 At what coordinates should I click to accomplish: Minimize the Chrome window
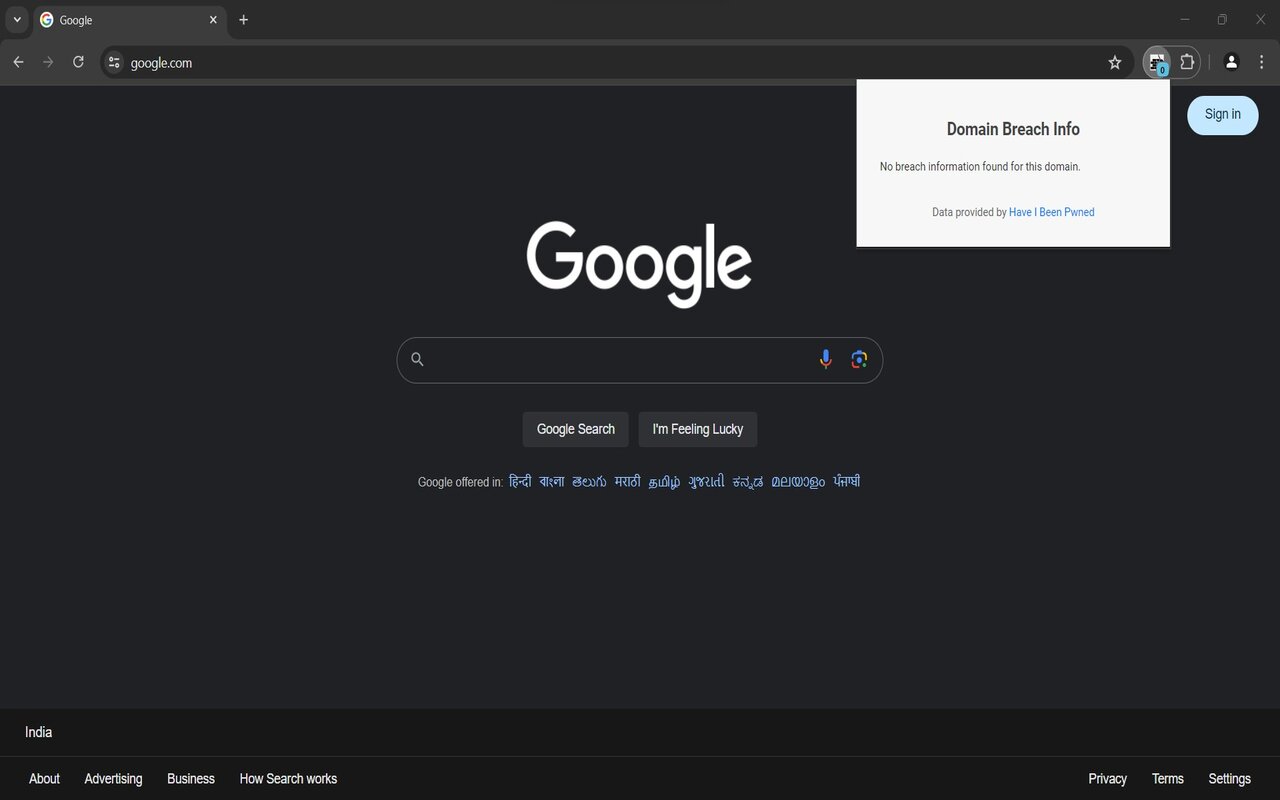[1185, 19]
